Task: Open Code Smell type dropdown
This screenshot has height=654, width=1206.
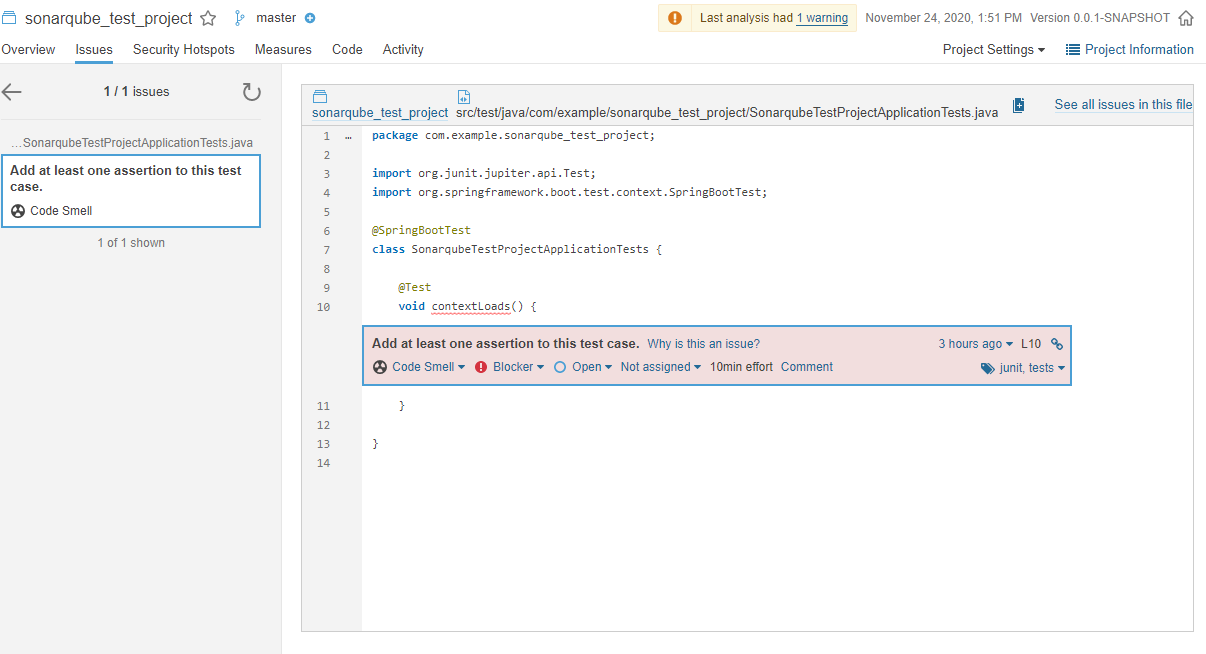Action: point(428,367)
